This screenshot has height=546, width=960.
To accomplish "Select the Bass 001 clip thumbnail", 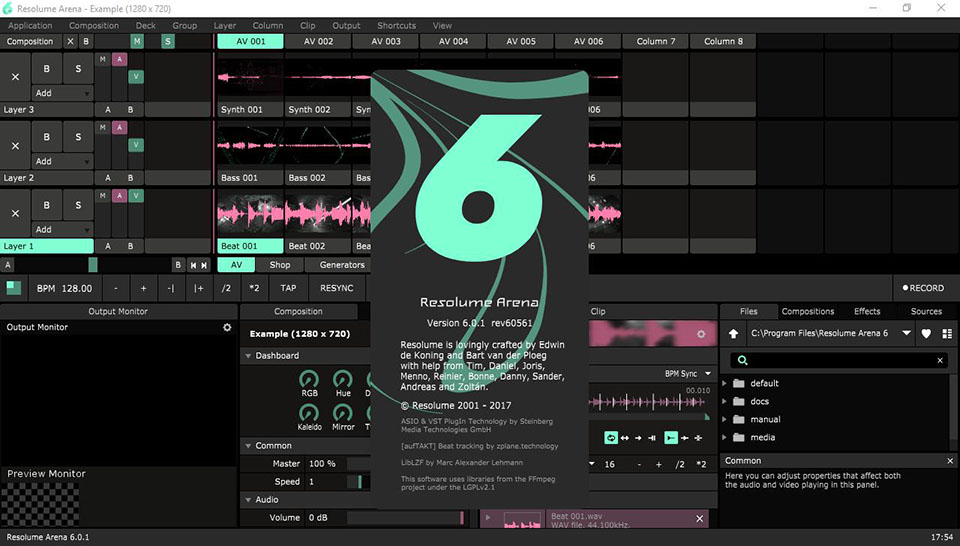I will pyautogui.click(x=250, y=146).
